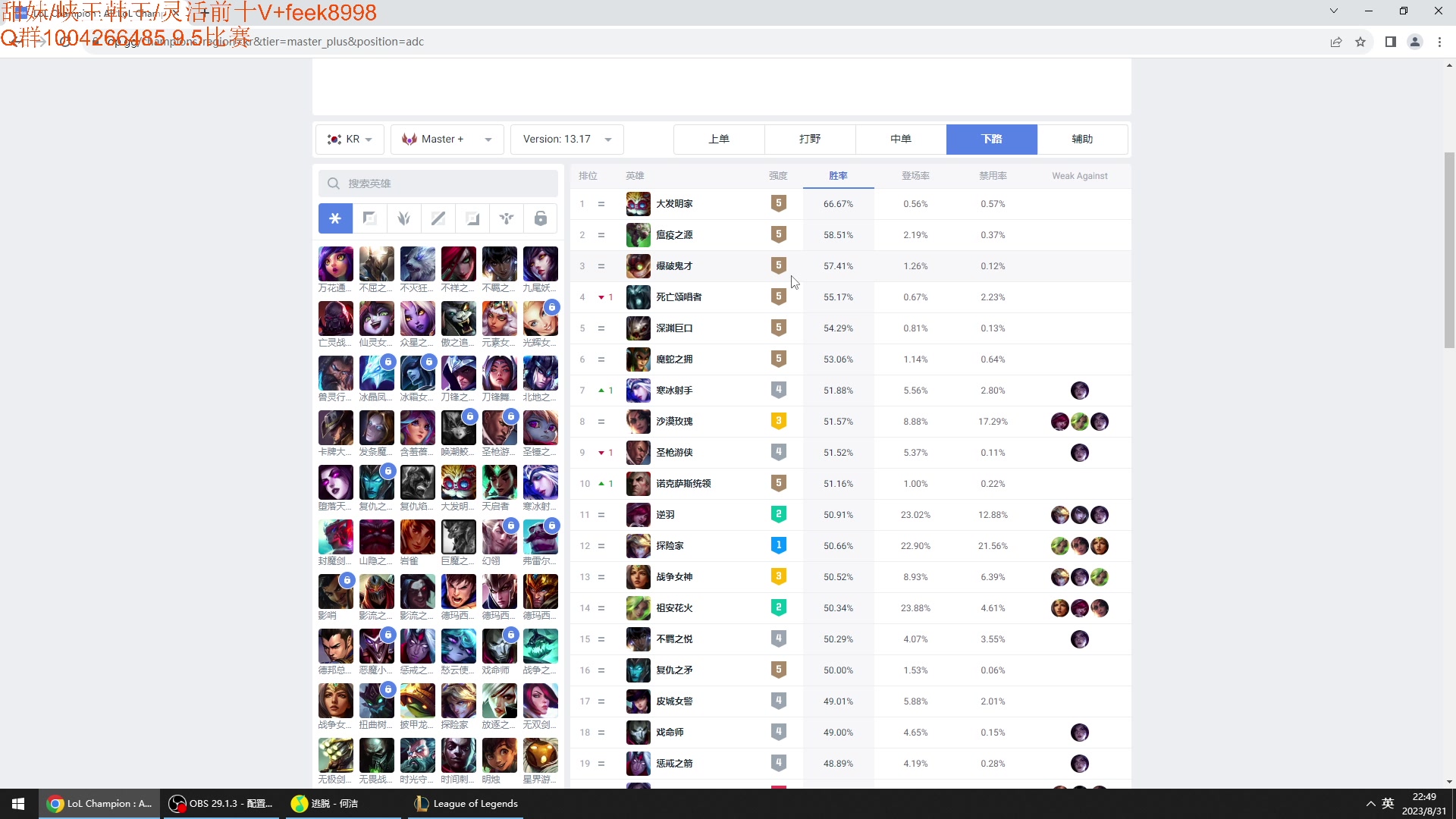The height and width of the screenshot is (819, 1456).
Task: Select the 明烛 champion thumbnail in grid
Action: pyautogui.click(x=500, y=755)
